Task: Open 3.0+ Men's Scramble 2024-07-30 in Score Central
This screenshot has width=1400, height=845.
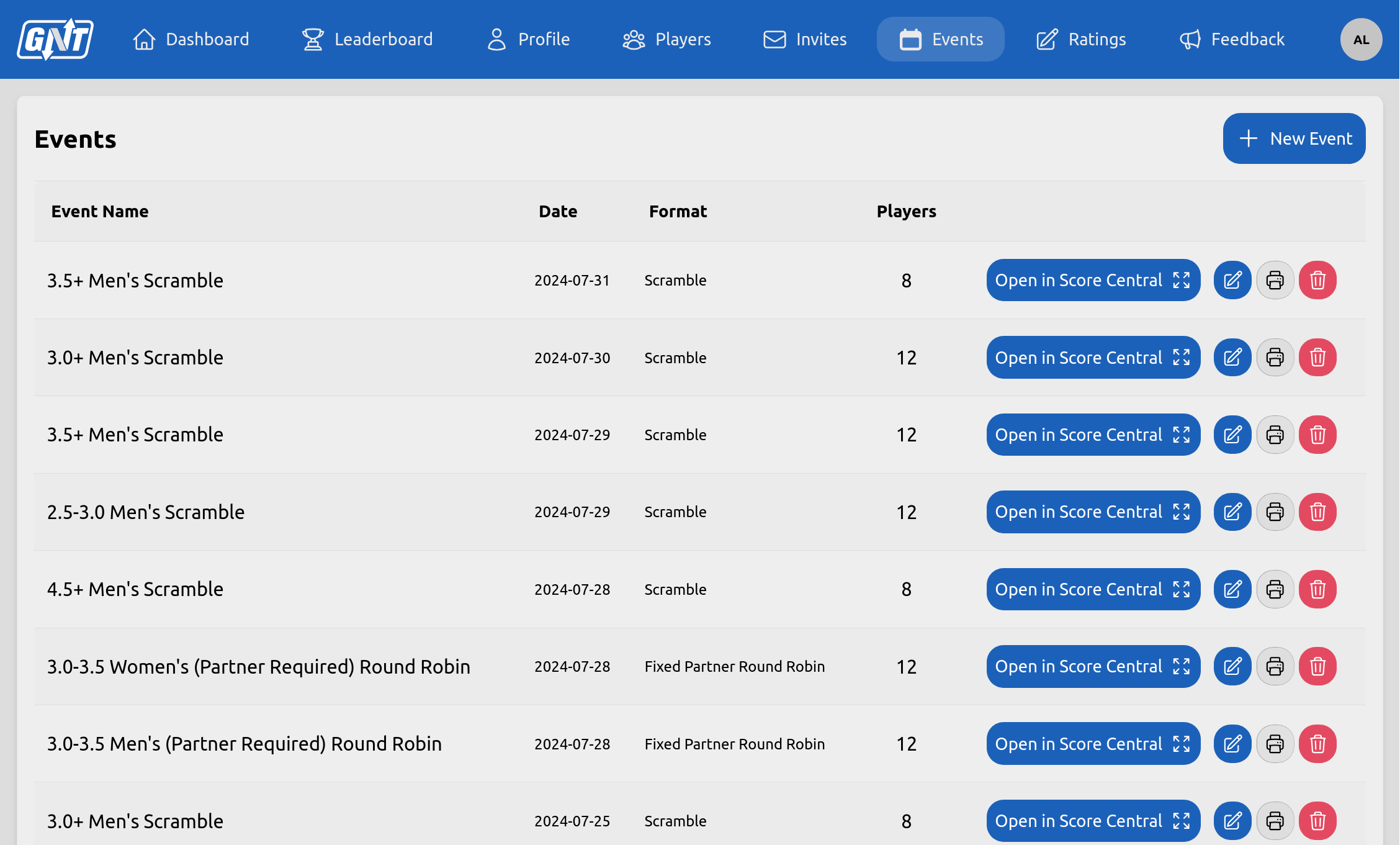Action: click(x=1093, y=358)
